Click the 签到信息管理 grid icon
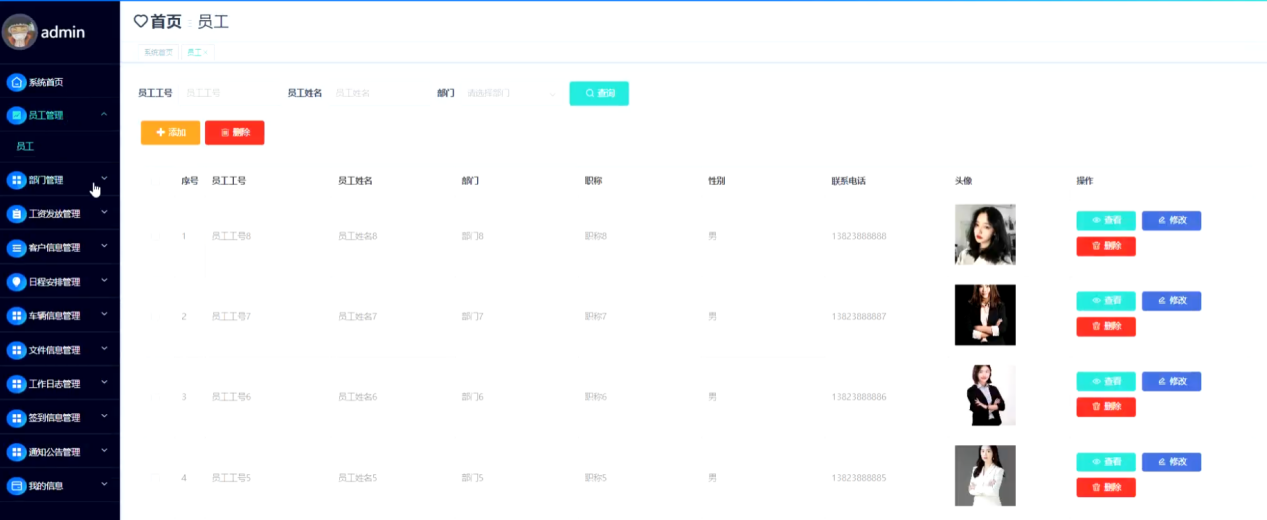The width and height of the screenshot is (1267, 520). pyautogui.click(x=16, y=418)
